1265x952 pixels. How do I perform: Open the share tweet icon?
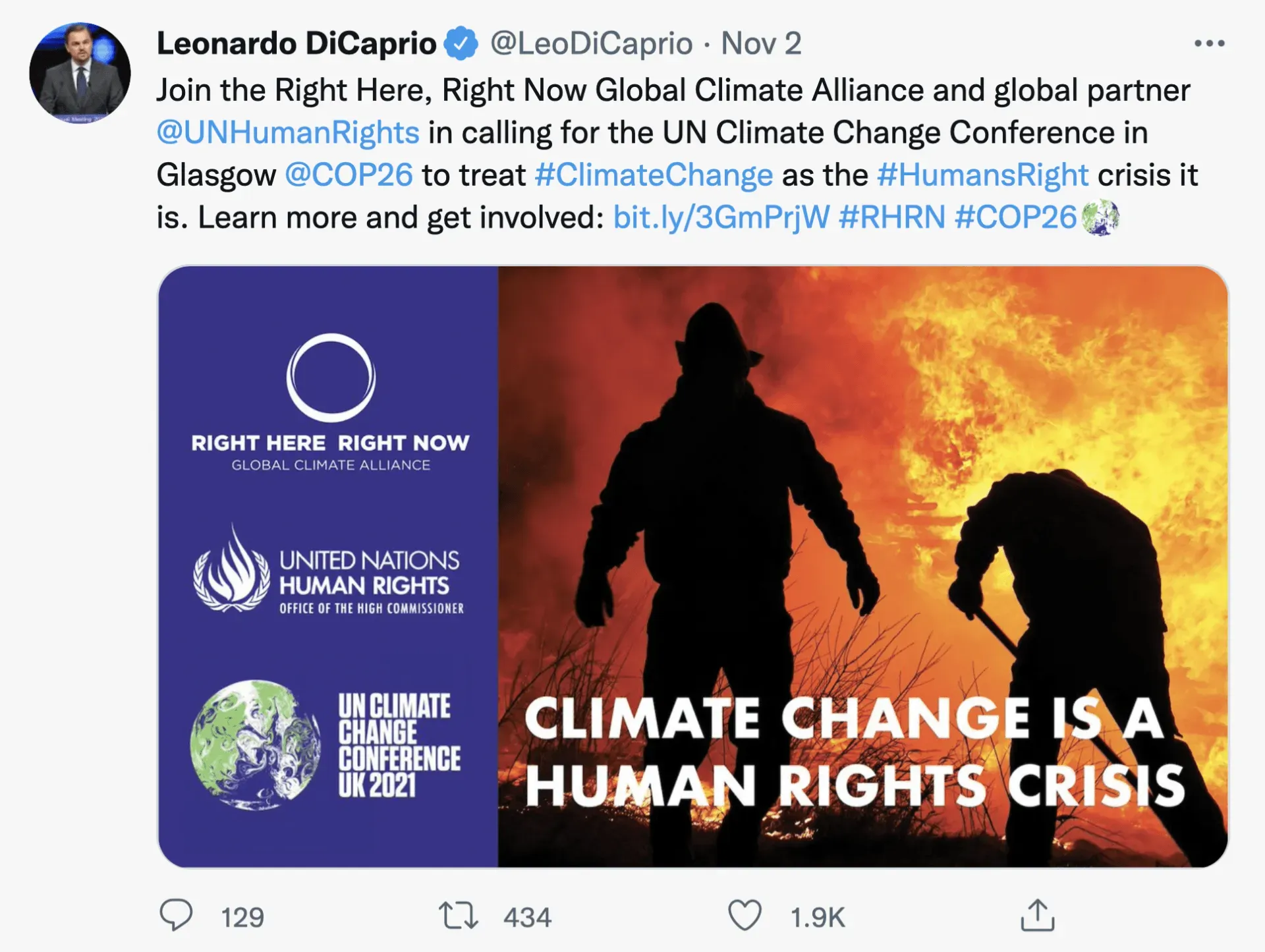[x=1038, y=915]
